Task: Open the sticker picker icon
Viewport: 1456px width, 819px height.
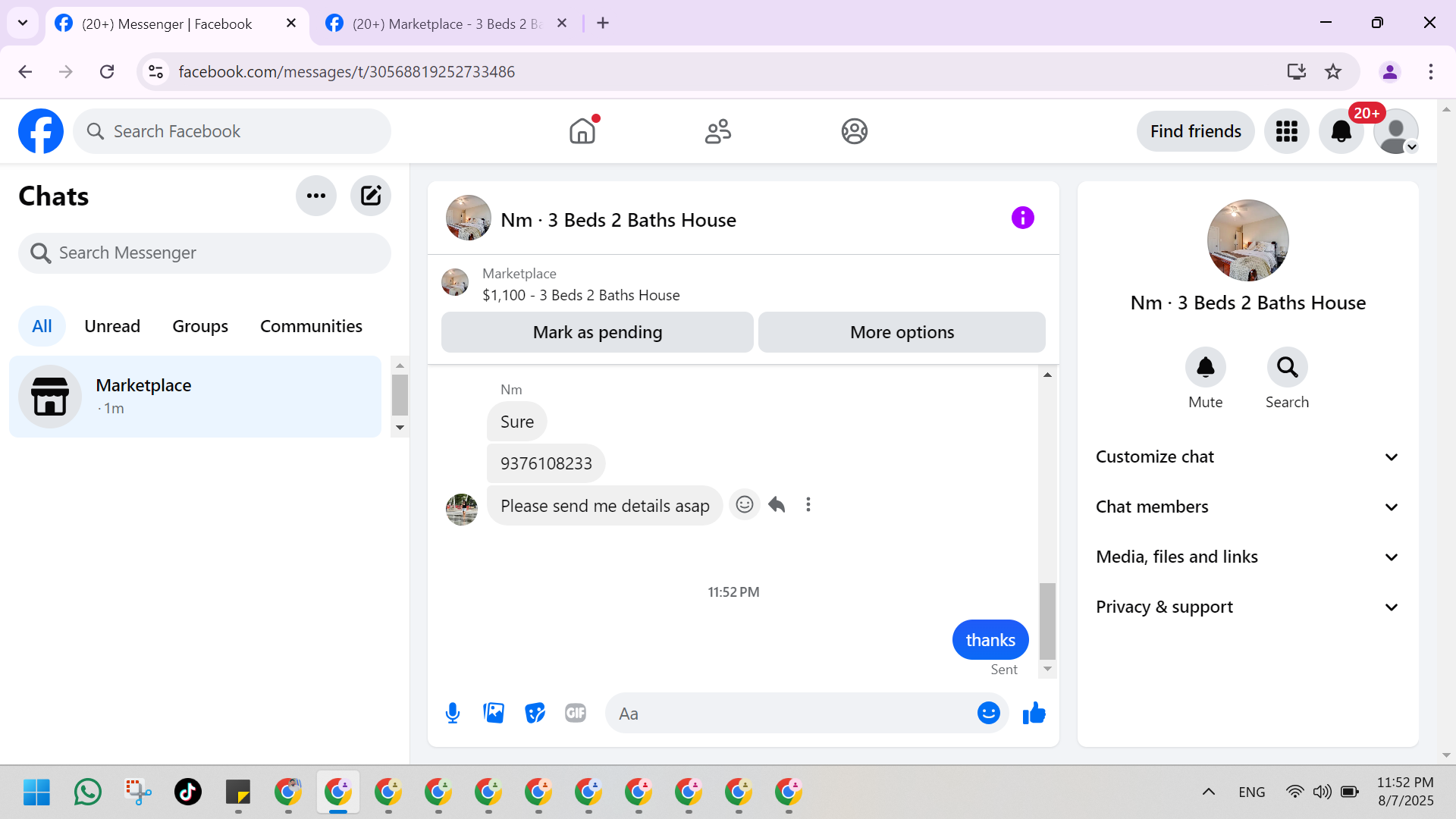Action: (535, 713)
